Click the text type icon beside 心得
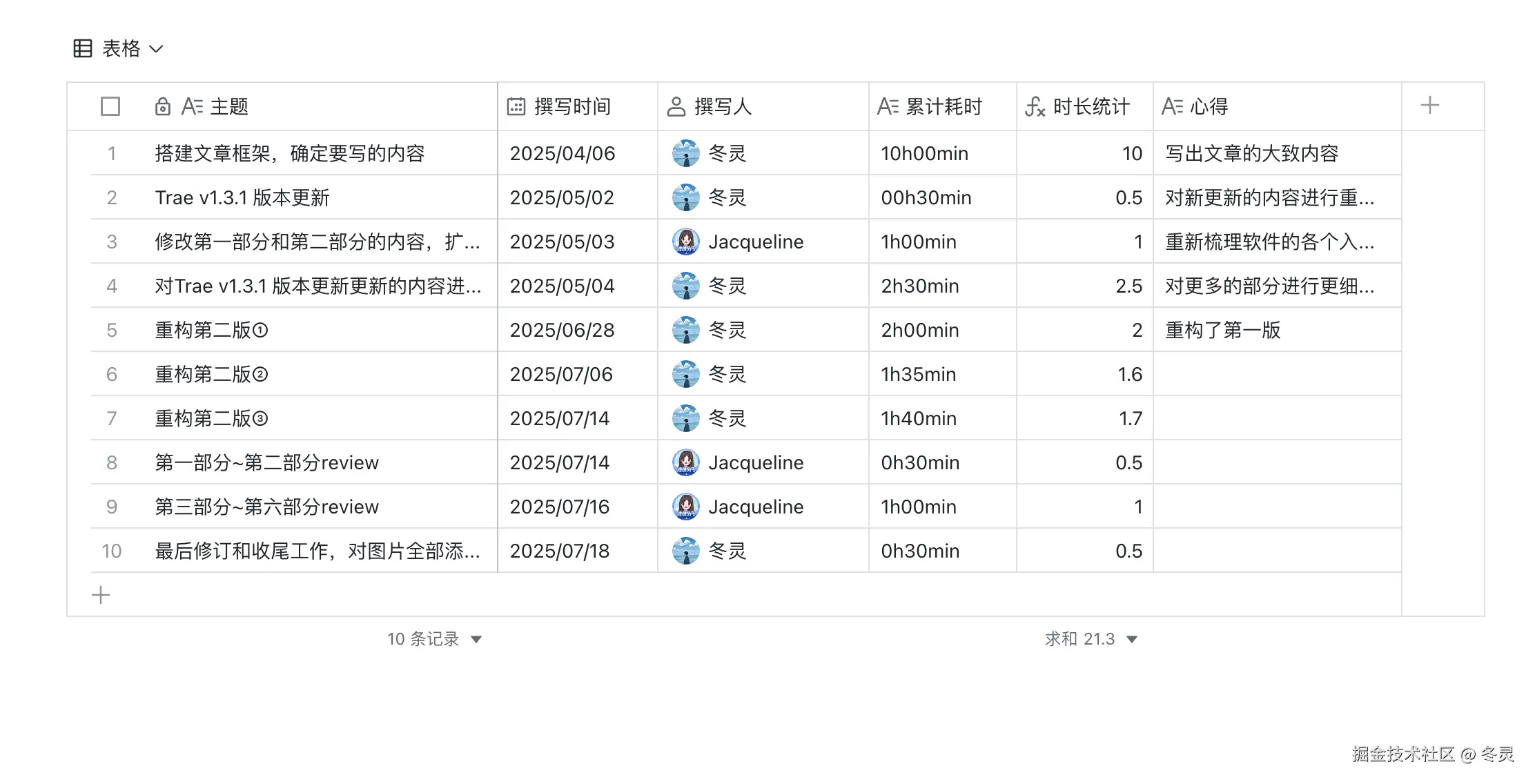Image resolution: width=1535 pixels, height=784 pixels. (1172, 106)
